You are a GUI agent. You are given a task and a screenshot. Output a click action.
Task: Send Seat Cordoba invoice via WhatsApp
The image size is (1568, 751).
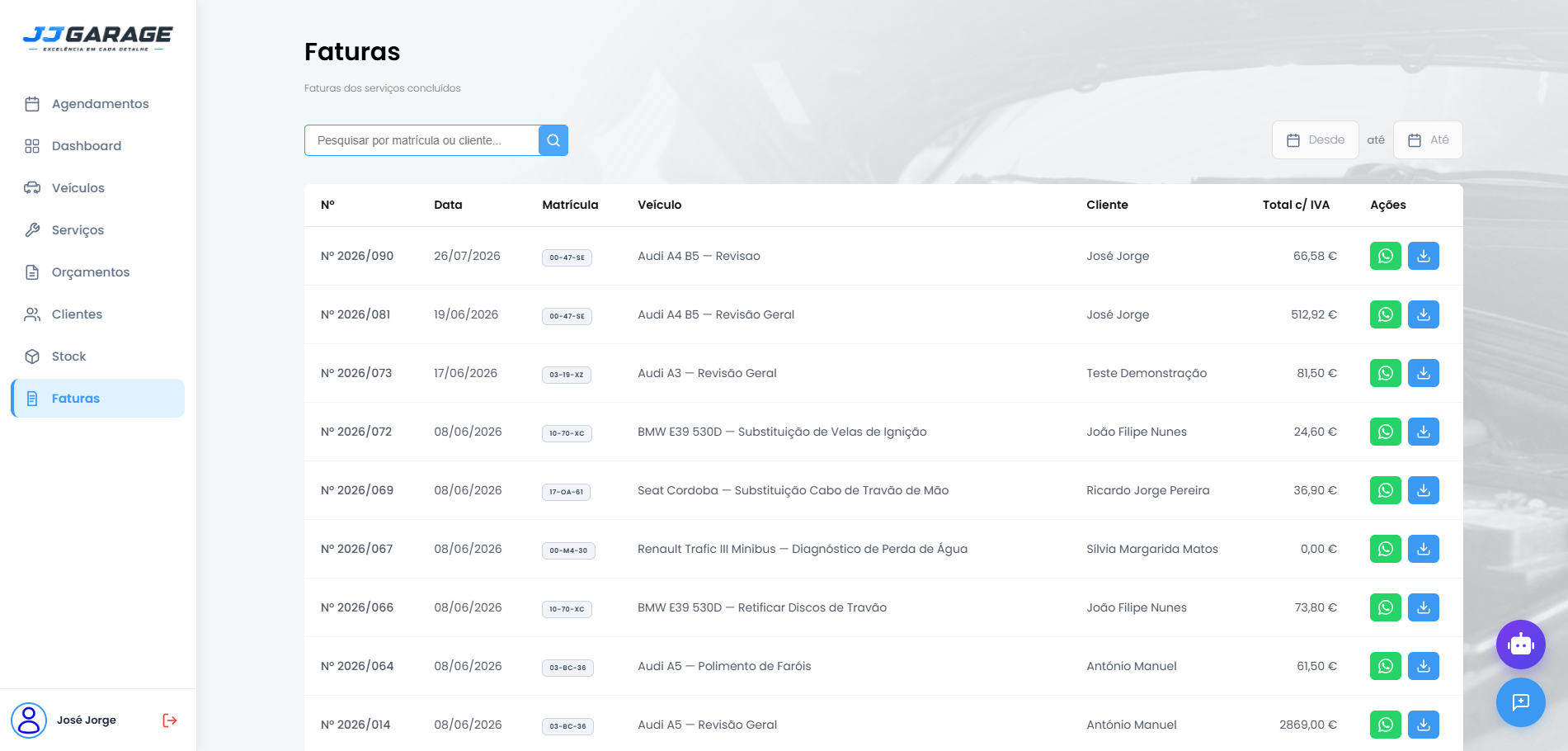pyautogui.click(x=1386, y=490)
